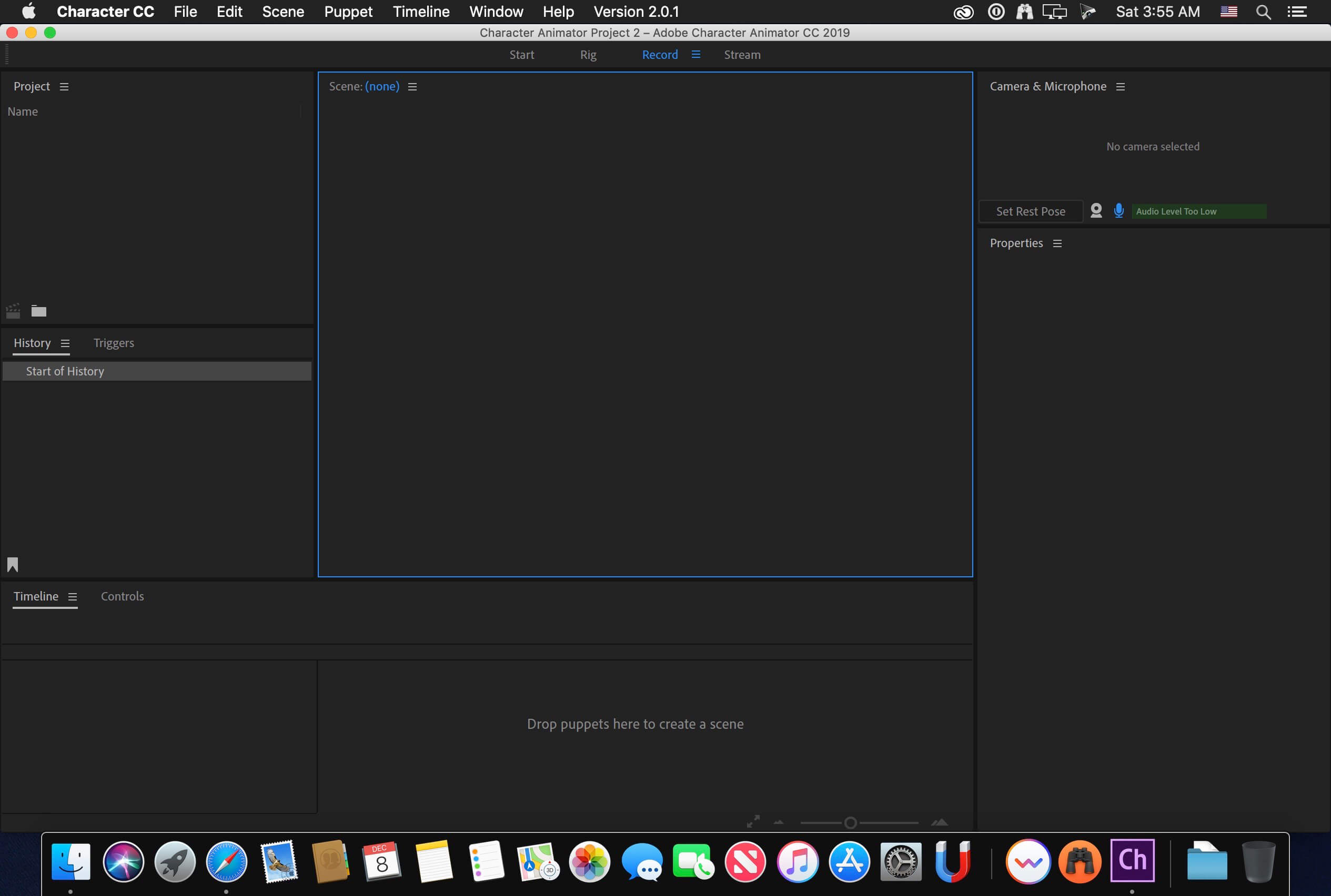Open the Character CC application menu
Image resolution: width=1331 pixels, height=896 pixels.
[x=105, y=12]
